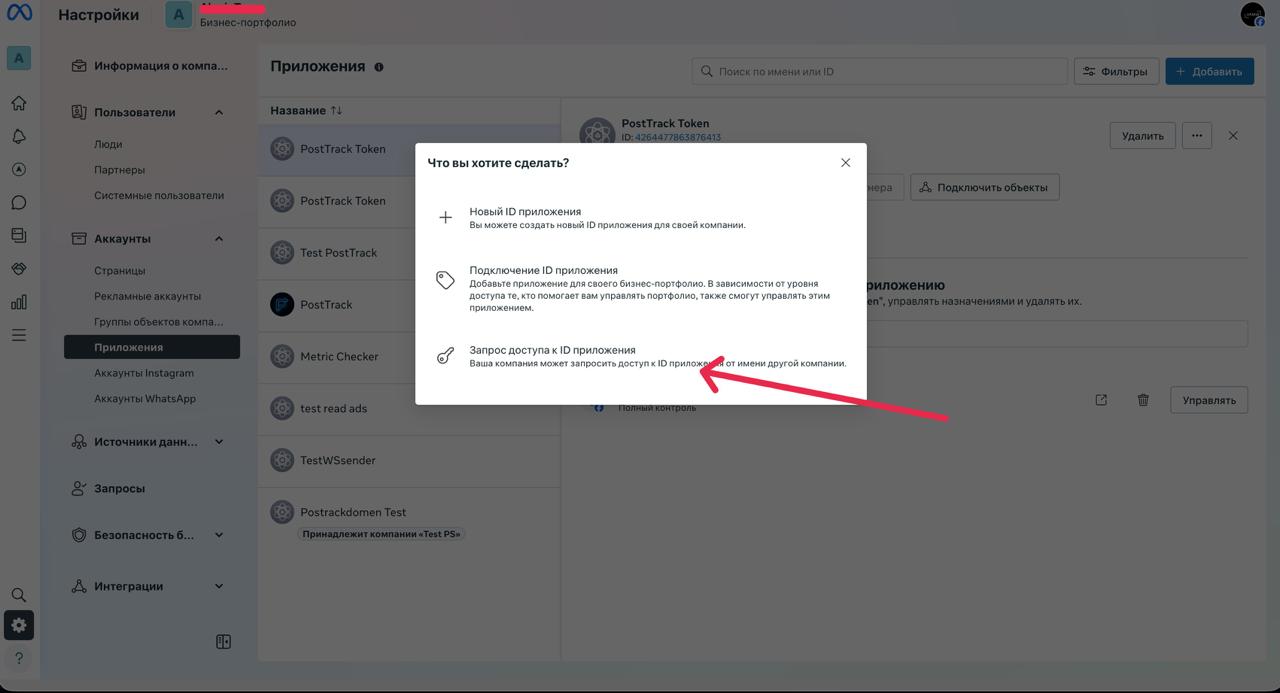Select 'Metric Checker' in the app list
1280x693 pixels.
tap(339, 356)
